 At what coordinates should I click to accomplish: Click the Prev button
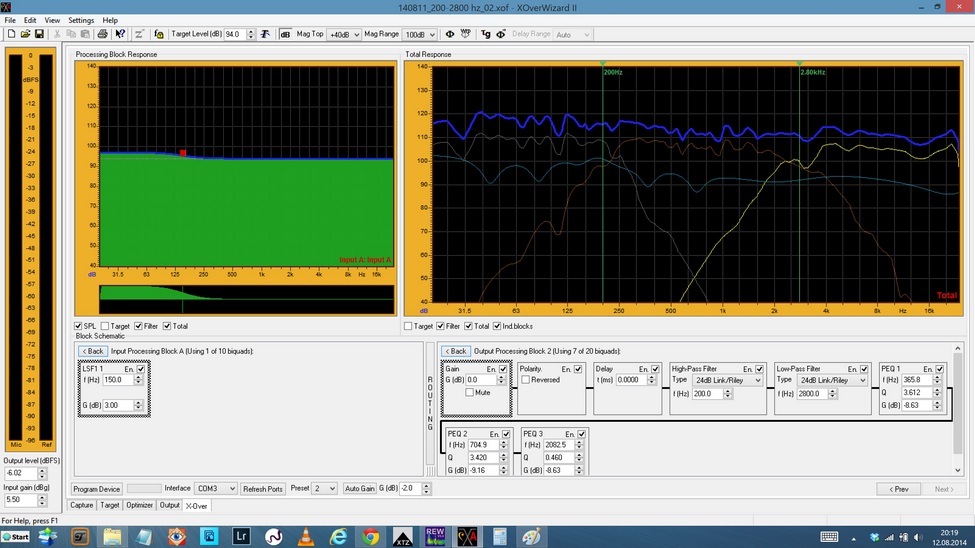[899, 490]
